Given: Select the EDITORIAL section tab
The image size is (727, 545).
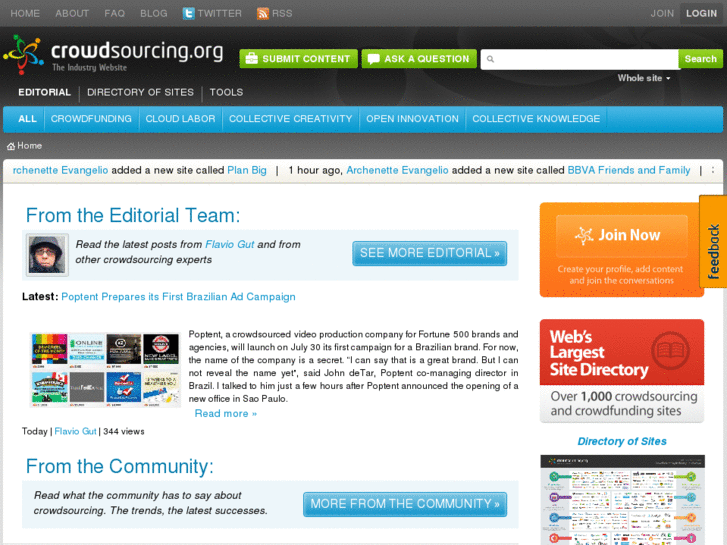Looking at the screenshot, I should tap(45, 92).
